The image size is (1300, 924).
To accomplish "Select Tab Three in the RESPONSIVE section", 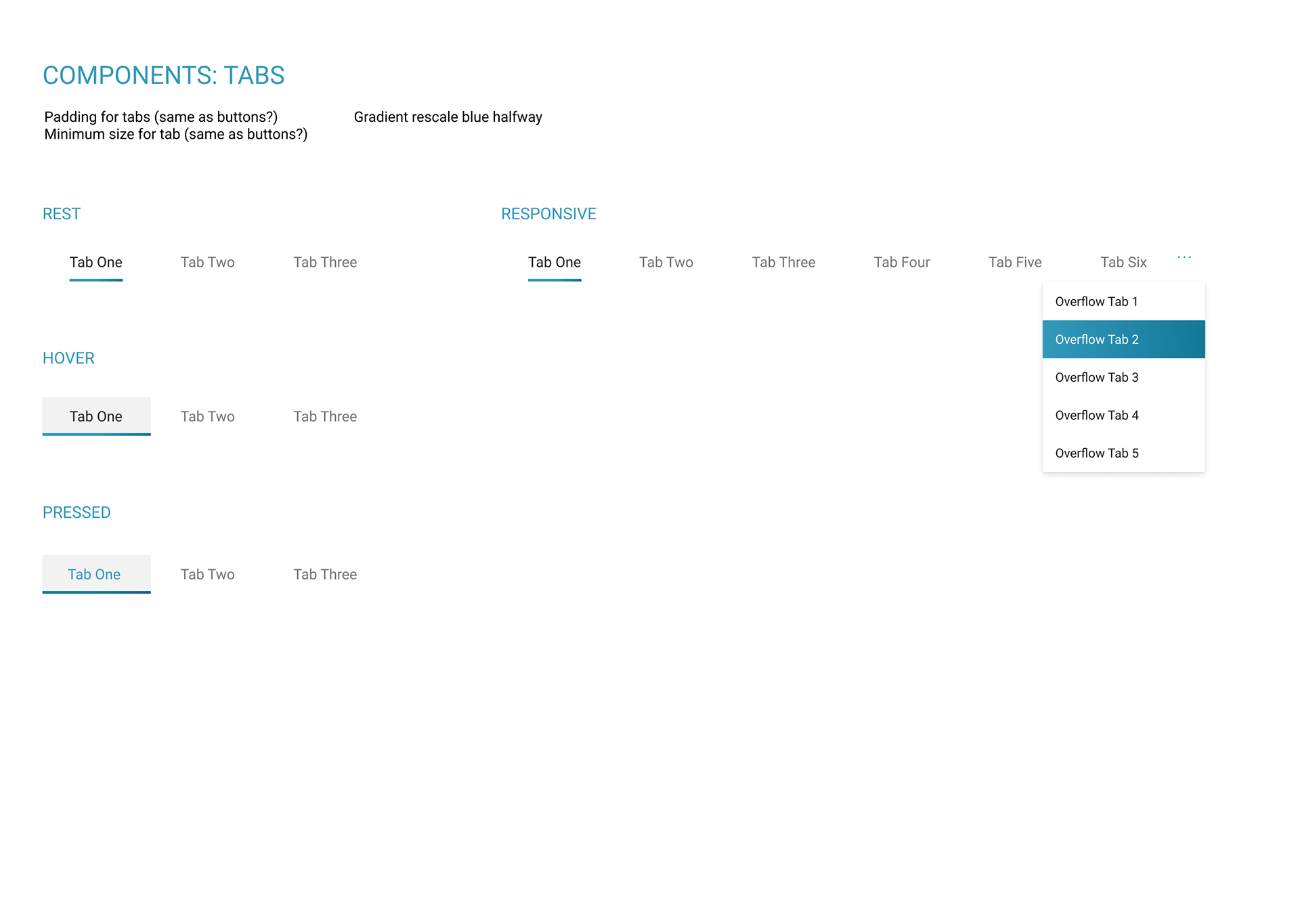I will pyautogui.click(x=783, y=263).
